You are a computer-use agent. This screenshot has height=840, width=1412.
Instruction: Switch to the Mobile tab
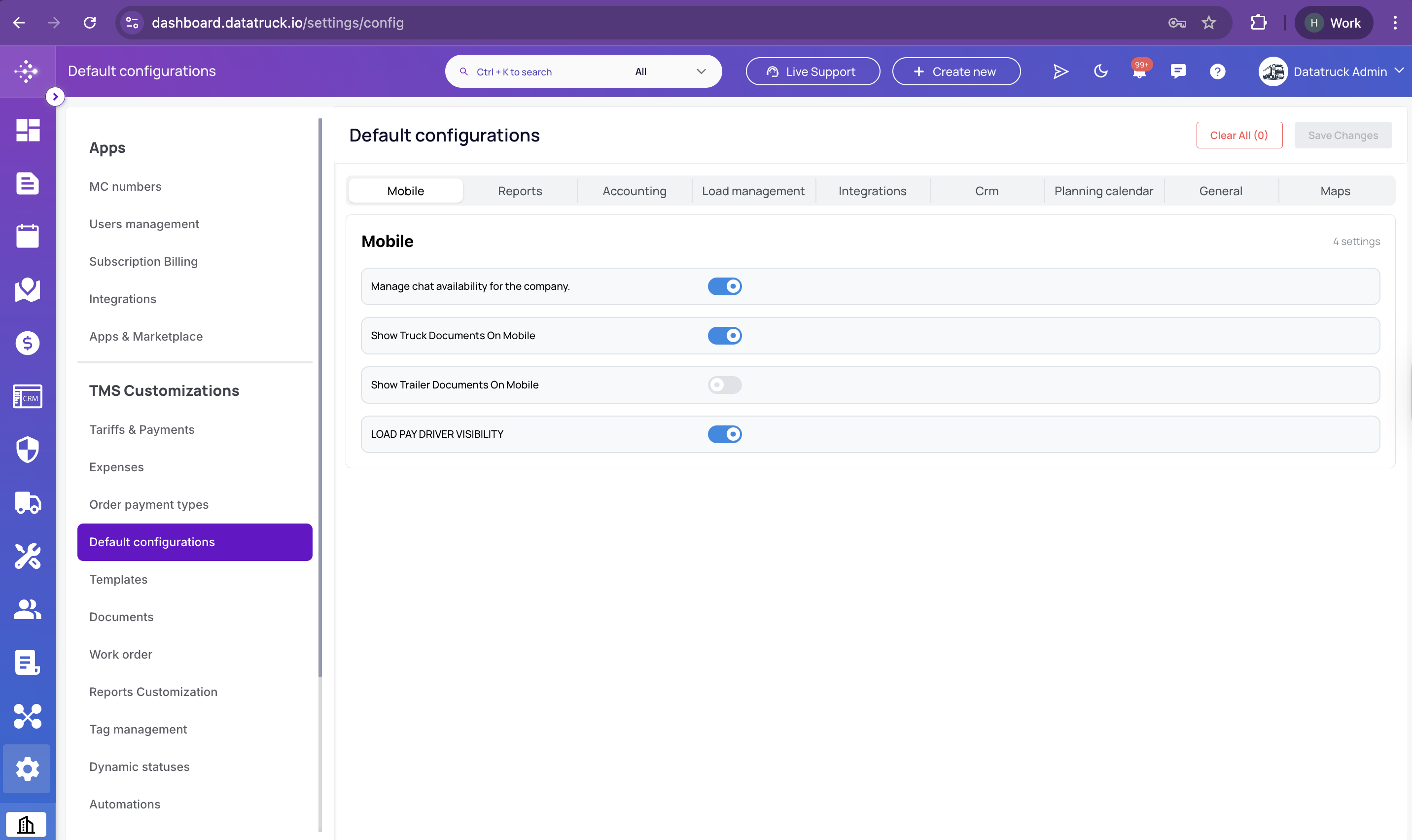coord(406,191)
